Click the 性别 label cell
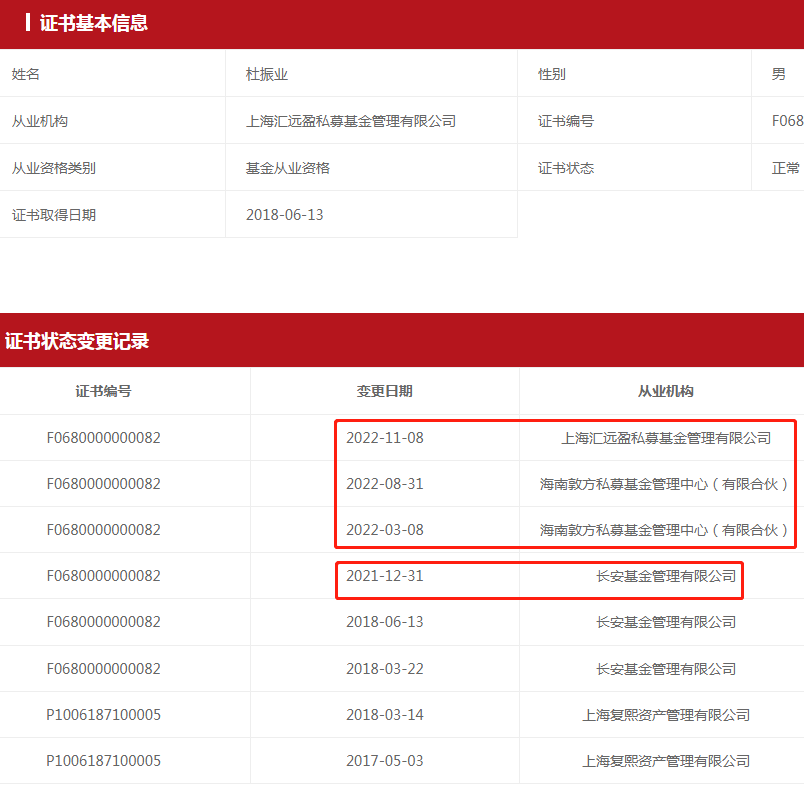The height and width of the screenshot is (791, 804). [552, 74]
